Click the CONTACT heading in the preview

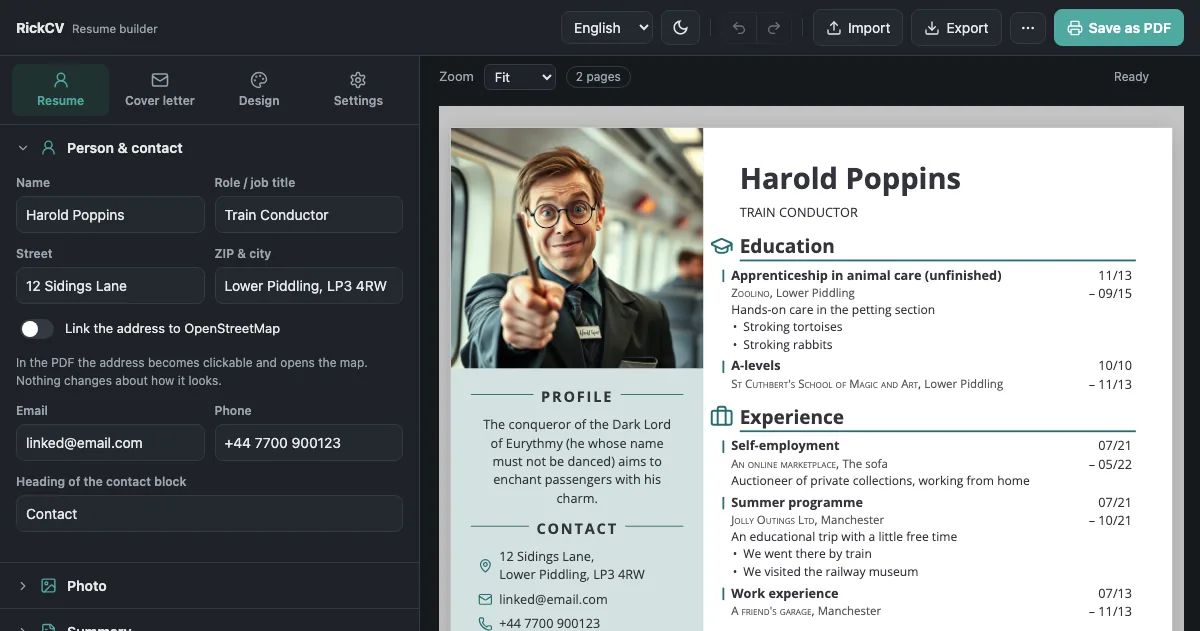pos(577,529)
